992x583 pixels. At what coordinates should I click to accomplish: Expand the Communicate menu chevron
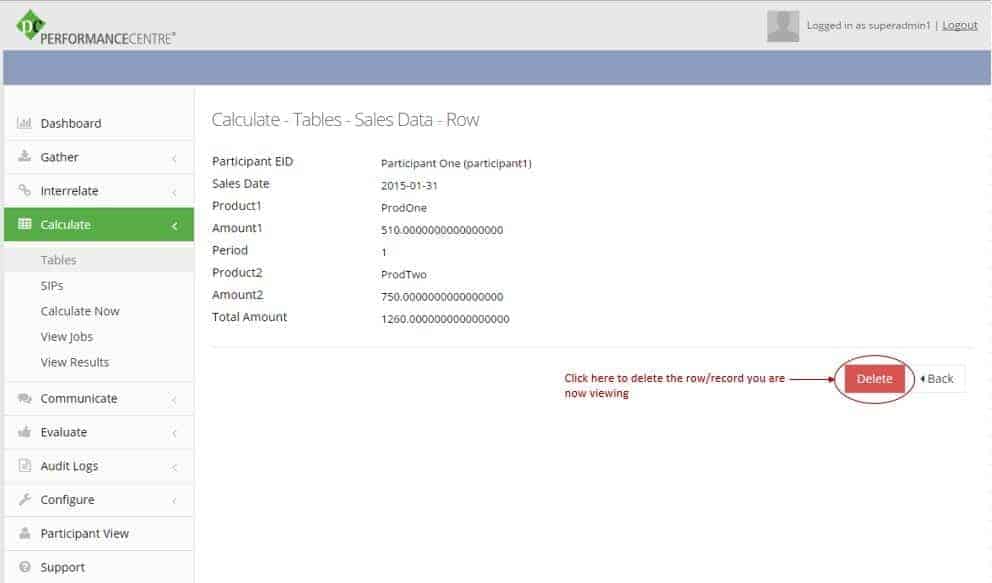click(175, 400)
